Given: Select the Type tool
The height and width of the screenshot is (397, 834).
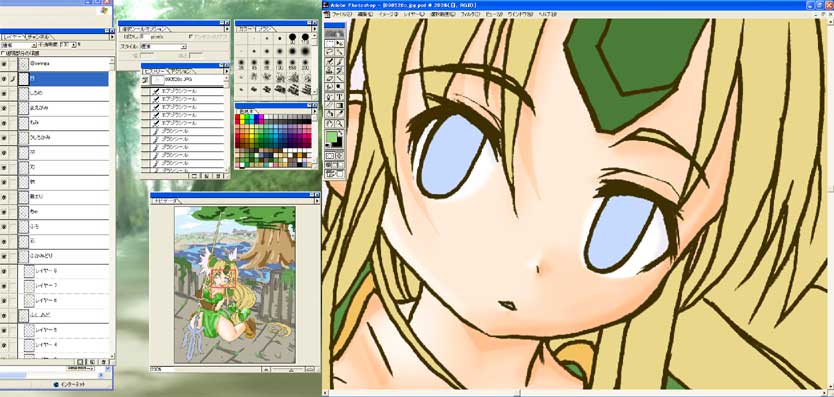Looking at the screenshot, I should pos(339,96).
